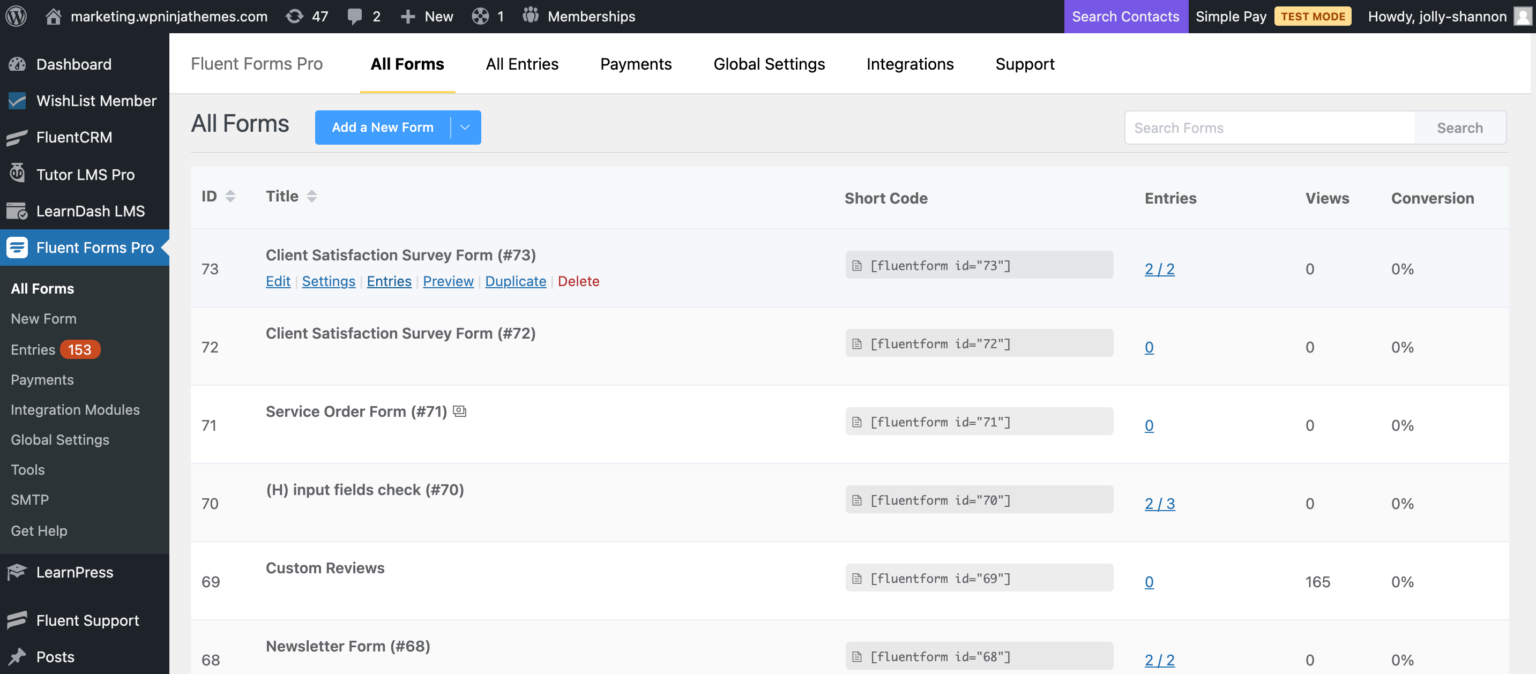Expand the Add a New Form dropdown arrow
The width and height of the screenshot is (1536, 674).
[x=465, y=128]
